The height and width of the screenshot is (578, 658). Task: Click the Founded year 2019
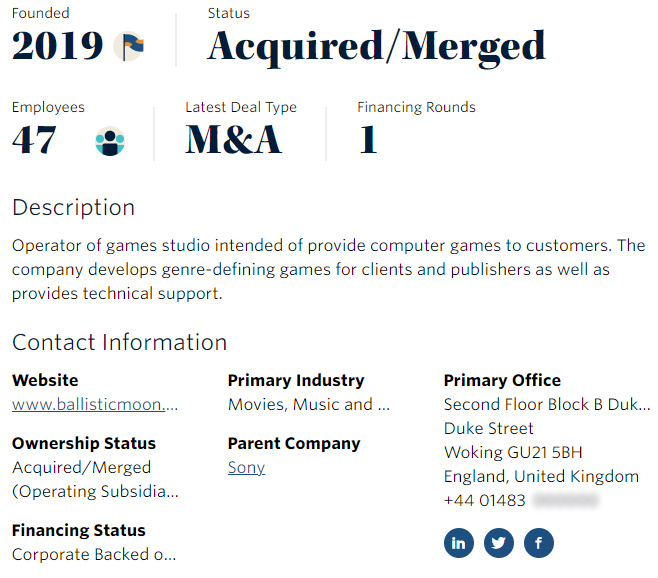pyautogui.click(x=57, y=46)
